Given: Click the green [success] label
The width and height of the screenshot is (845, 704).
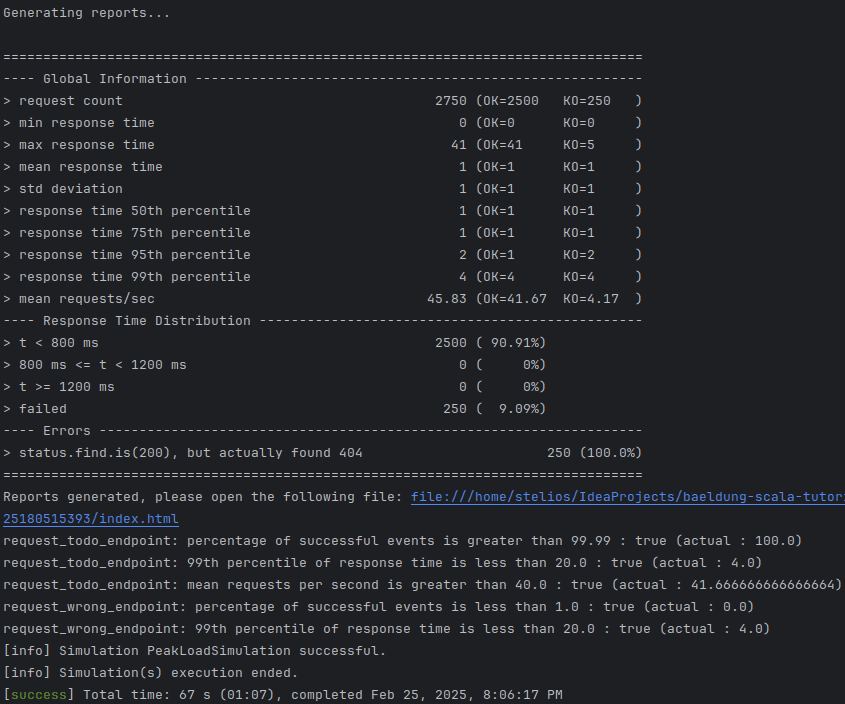Looking at the screenshot, I should [39, 694].
